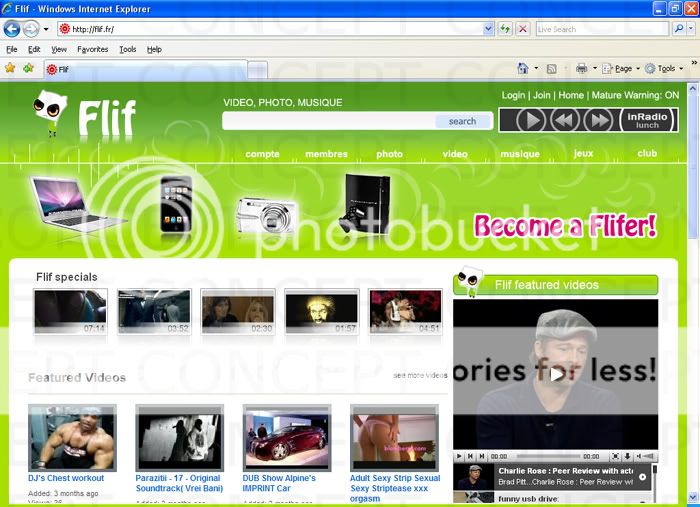The height and width of the screenshot is (507, 700).
Task: Open the recent pages dropdown beside Forward
Action: pos(46,29)
